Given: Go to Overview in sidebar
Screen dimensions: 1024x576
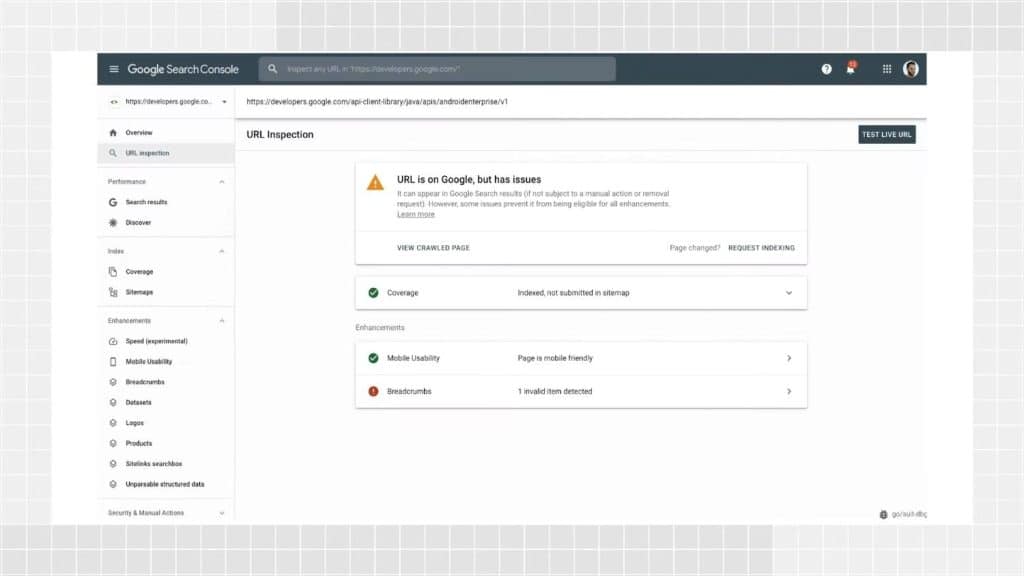Looking at the screenshot, I should pyautogui.click(x=138, y=133).
